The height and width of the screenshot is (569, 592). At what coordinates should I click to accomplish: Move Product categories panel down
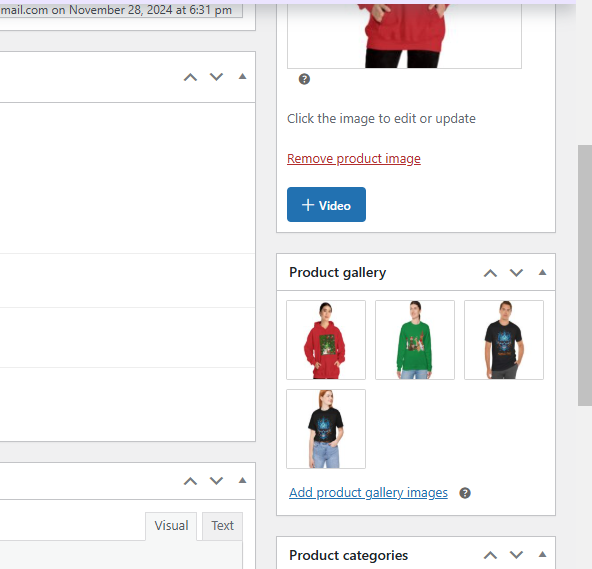(516, 555)
